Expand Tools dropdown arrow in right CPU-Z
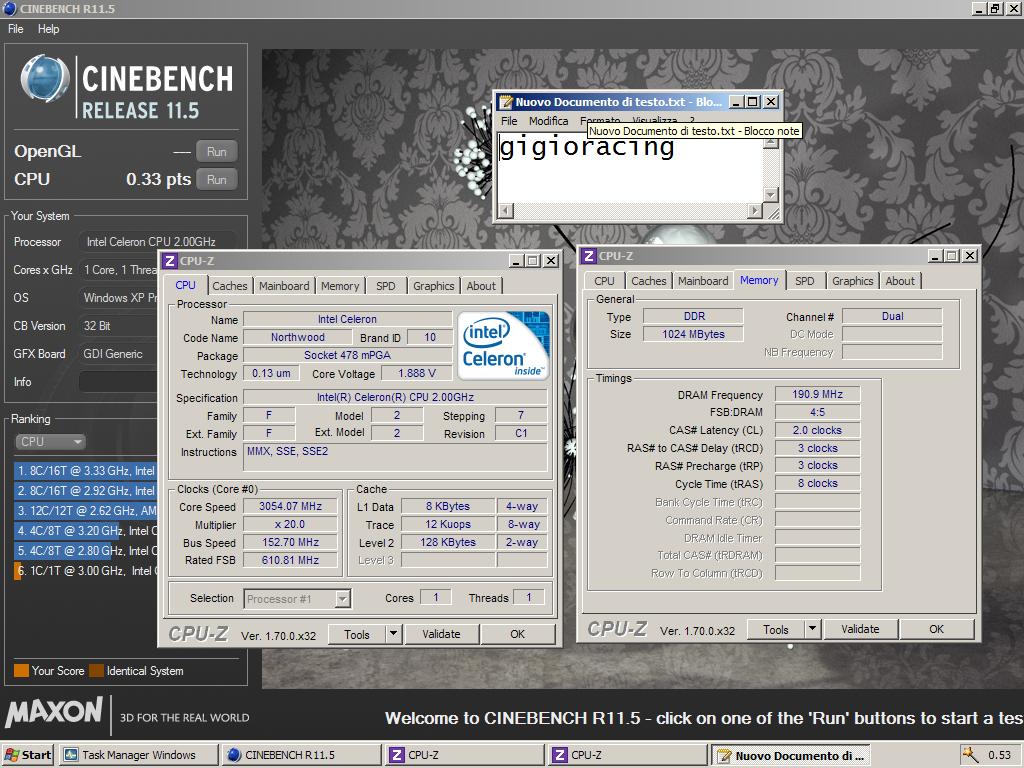The width and height of the screenshot is (1024, 768). click(x=812, y=629)
